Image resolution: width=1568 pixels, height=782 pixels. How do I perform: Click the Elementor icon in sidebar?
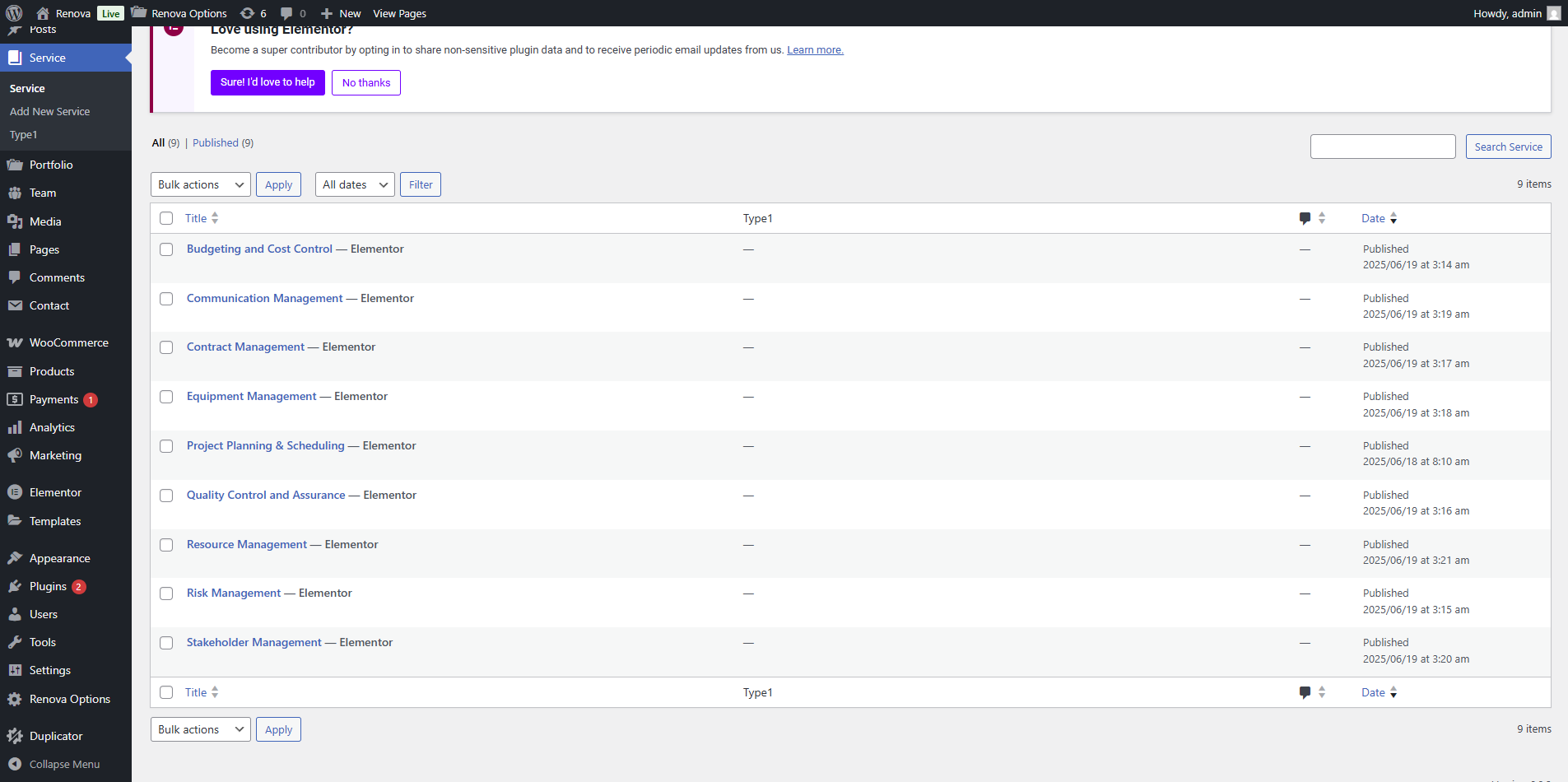[x=15, y=492]
